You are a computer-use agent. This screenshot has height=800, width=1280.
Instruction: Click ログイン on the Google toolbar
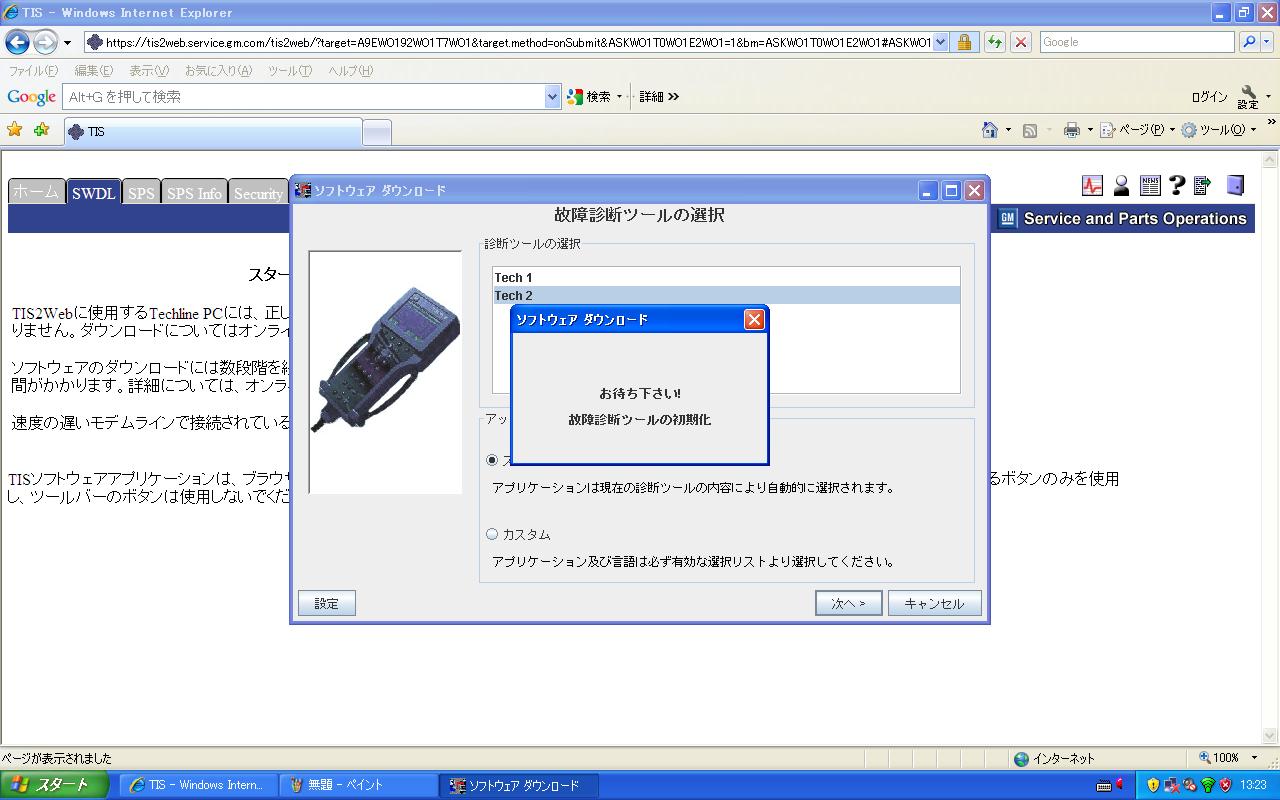click(x=1209, y=97)
